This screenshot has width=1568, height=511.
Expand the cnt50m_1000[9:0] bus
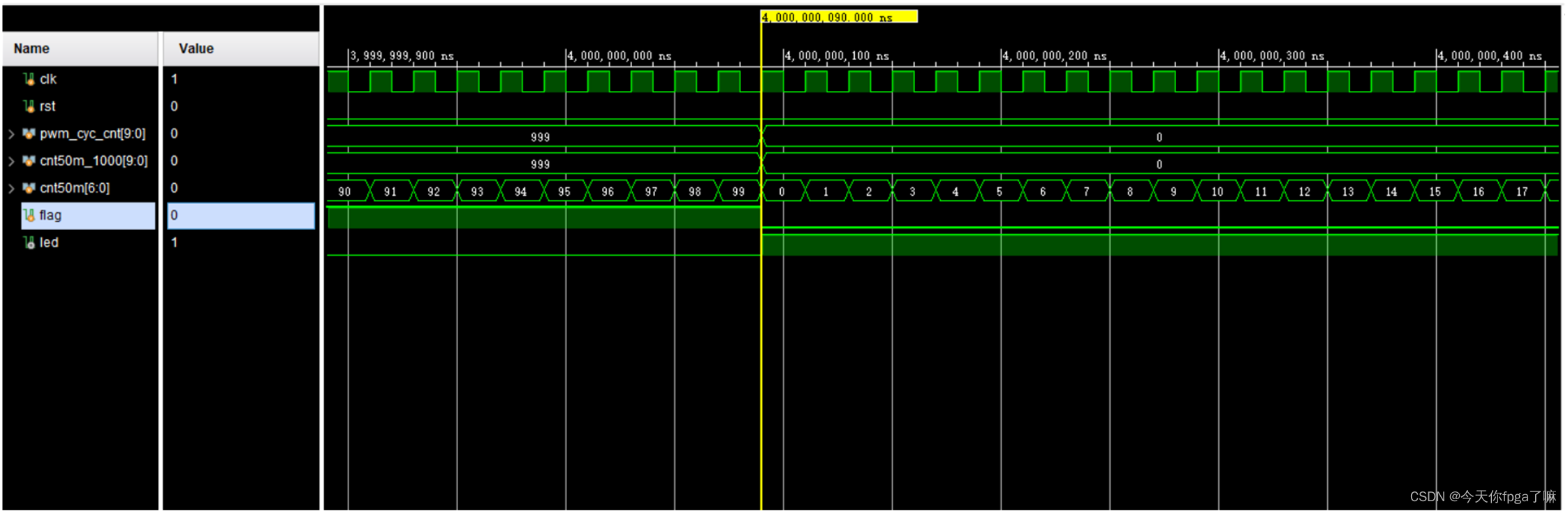pyautogui.click(x=11, y=161)
